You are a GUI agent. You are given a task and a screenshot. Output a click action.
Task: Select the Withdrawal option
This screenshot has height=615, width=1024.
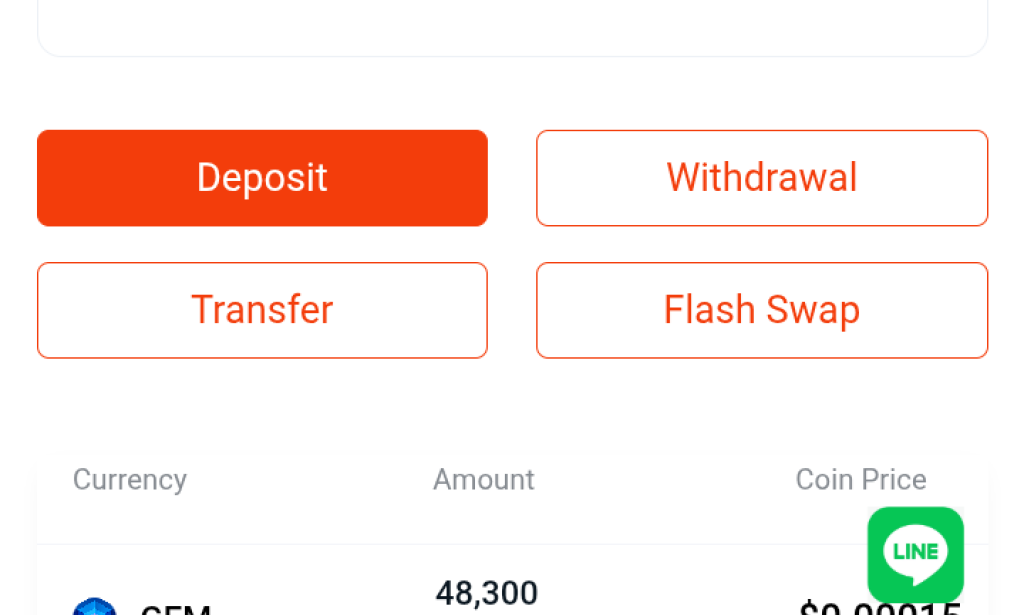coord(761,177)
